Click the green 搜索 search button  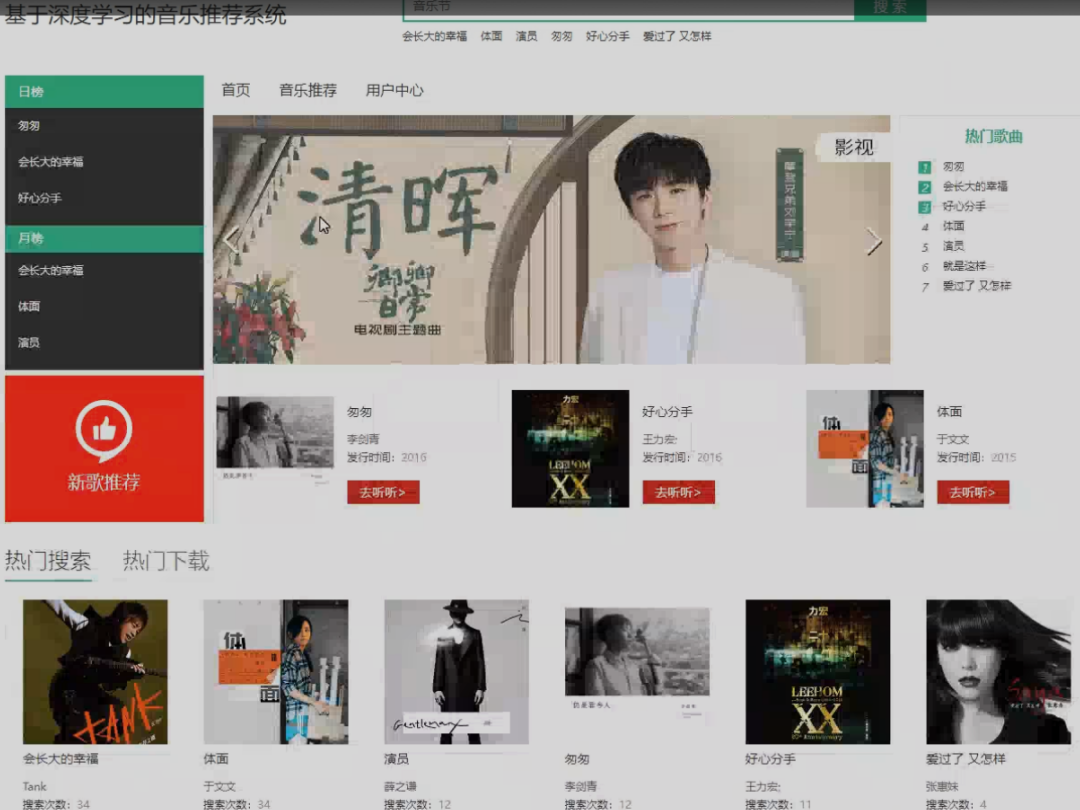(890, 8)
